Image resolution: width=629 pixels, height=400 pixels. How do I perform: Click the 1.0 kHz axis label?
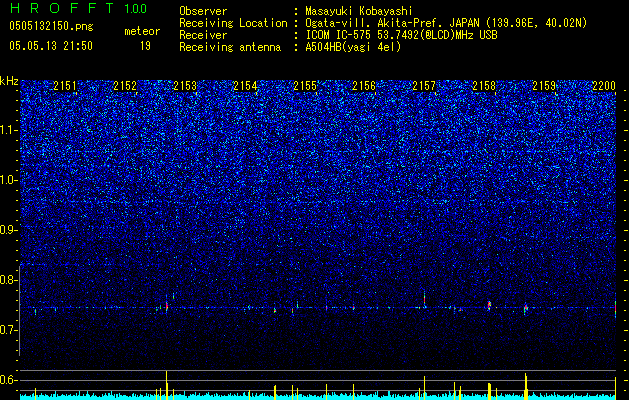pos(9,180)
